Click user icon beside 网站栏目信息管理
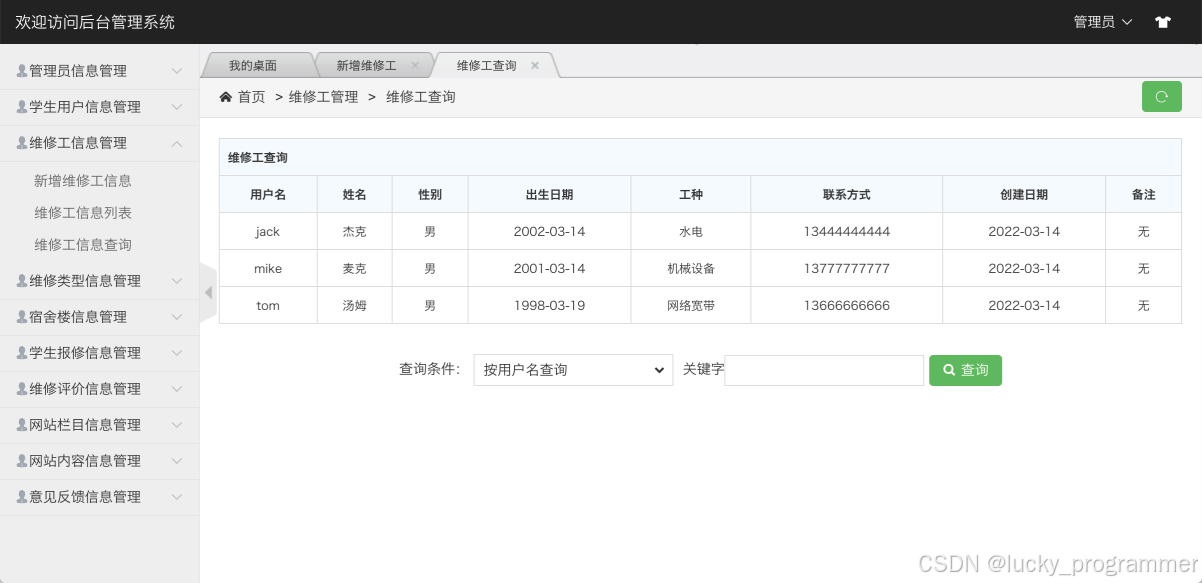The width and height of the screenshot is (1202, 583). tap(22, 425)
